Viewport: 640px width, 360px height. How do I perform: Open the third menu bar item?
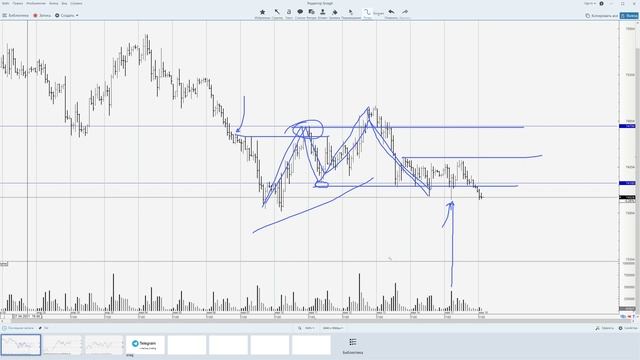click(36, 3)
